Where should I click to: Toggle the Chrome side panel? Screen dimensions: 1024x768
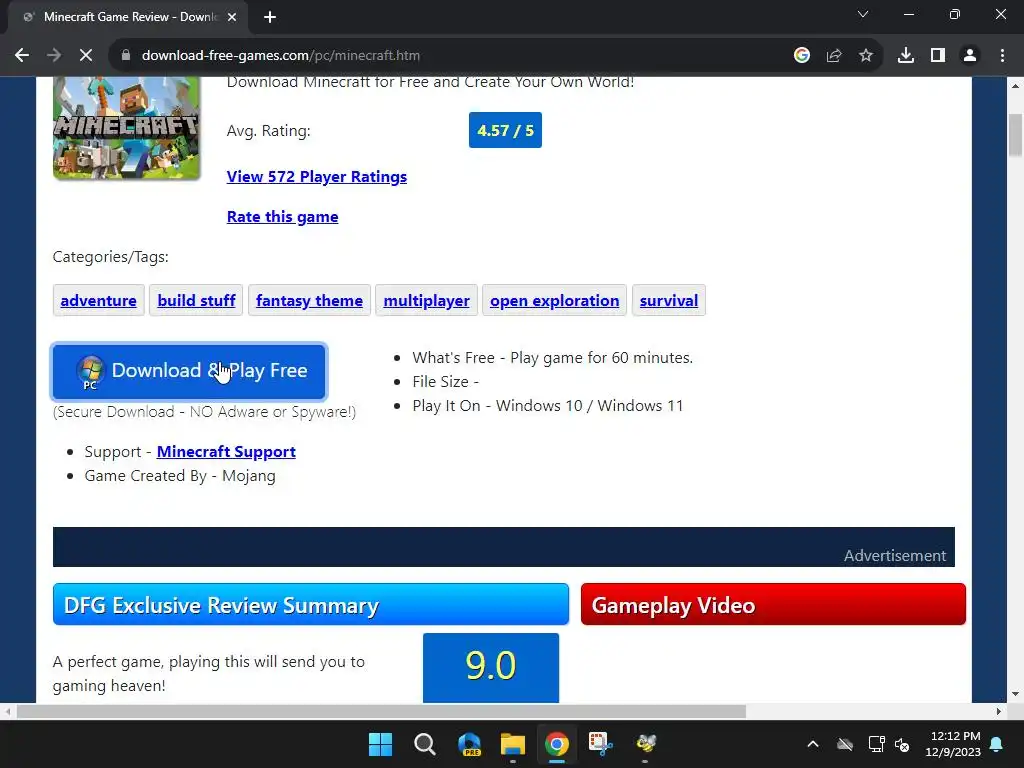click(938, 56)
